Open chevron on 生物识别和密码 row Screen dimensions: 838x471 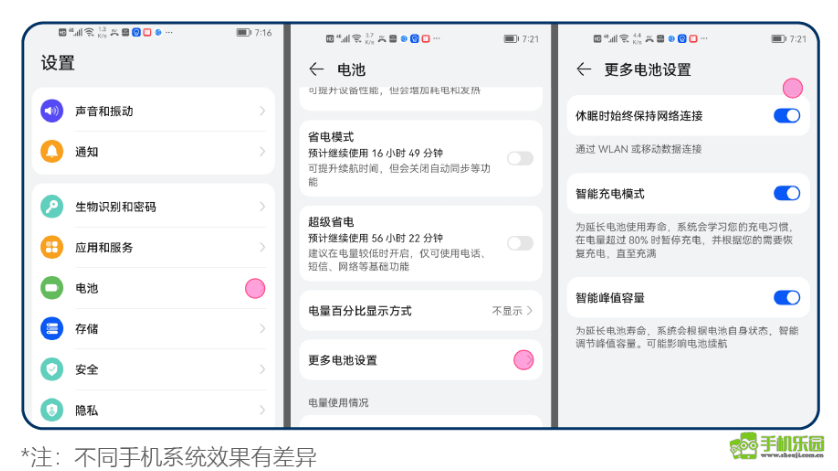click(x=262, y=207)
